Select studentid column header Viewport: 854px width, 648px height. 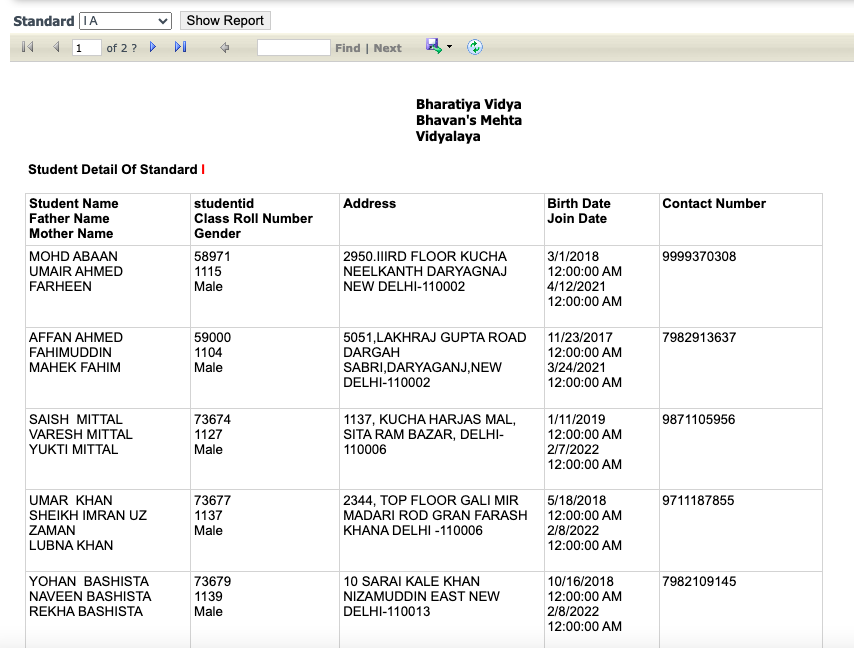[224, 204]
